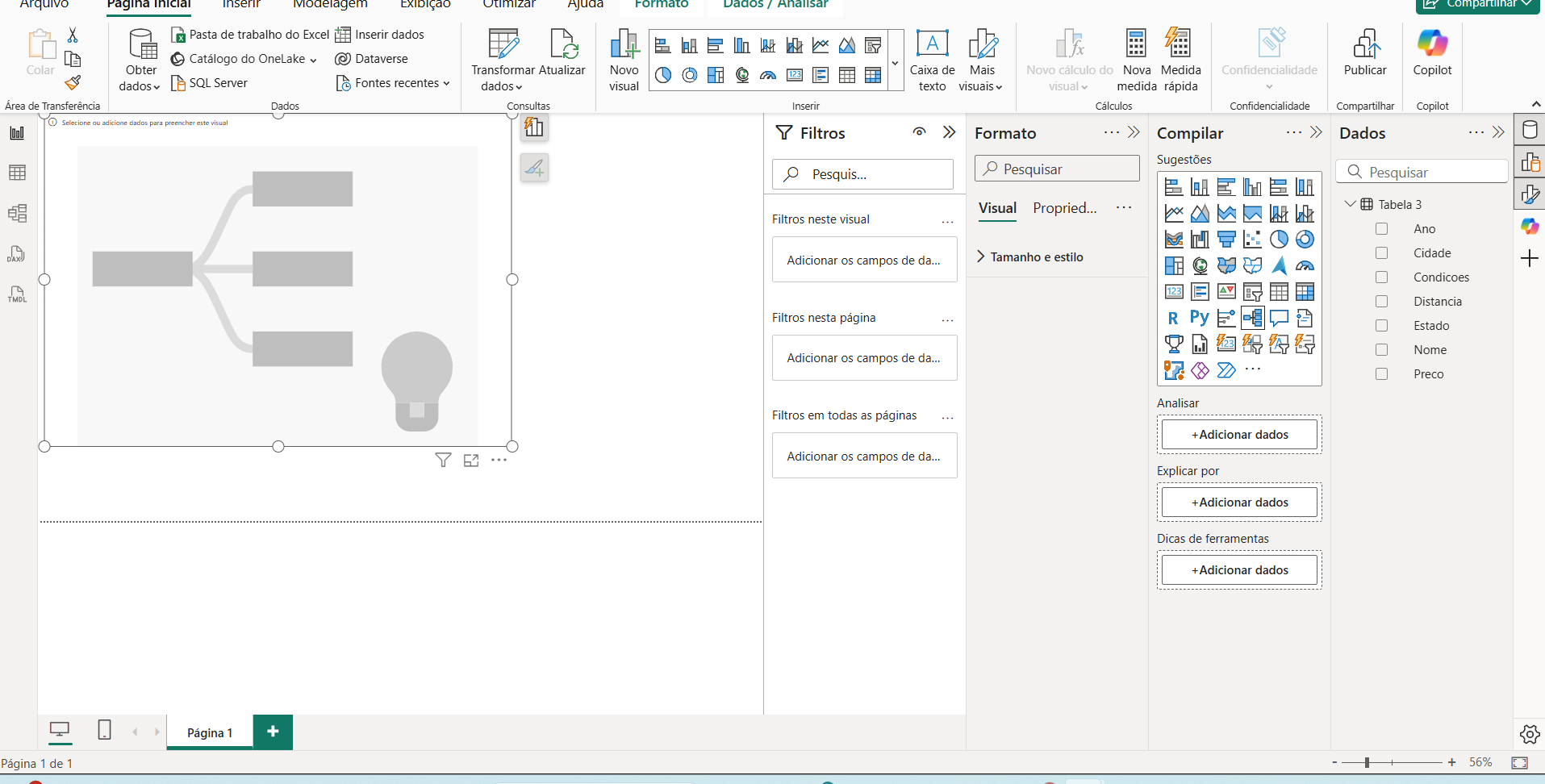This screenshot has height=784, width=1545.
Task: Add data under Analisar
Action: click(1239, 435)
